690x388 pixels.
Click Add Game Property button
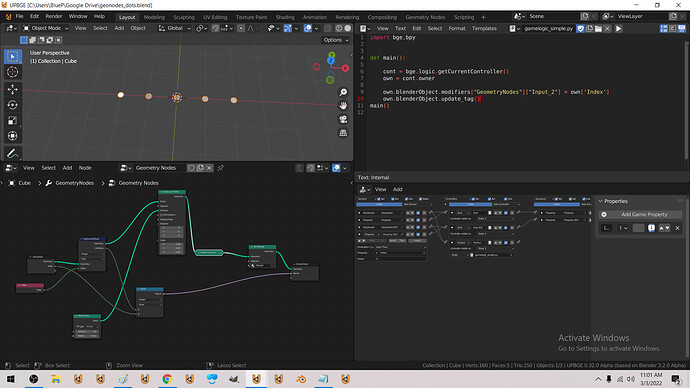click(641, 214)
